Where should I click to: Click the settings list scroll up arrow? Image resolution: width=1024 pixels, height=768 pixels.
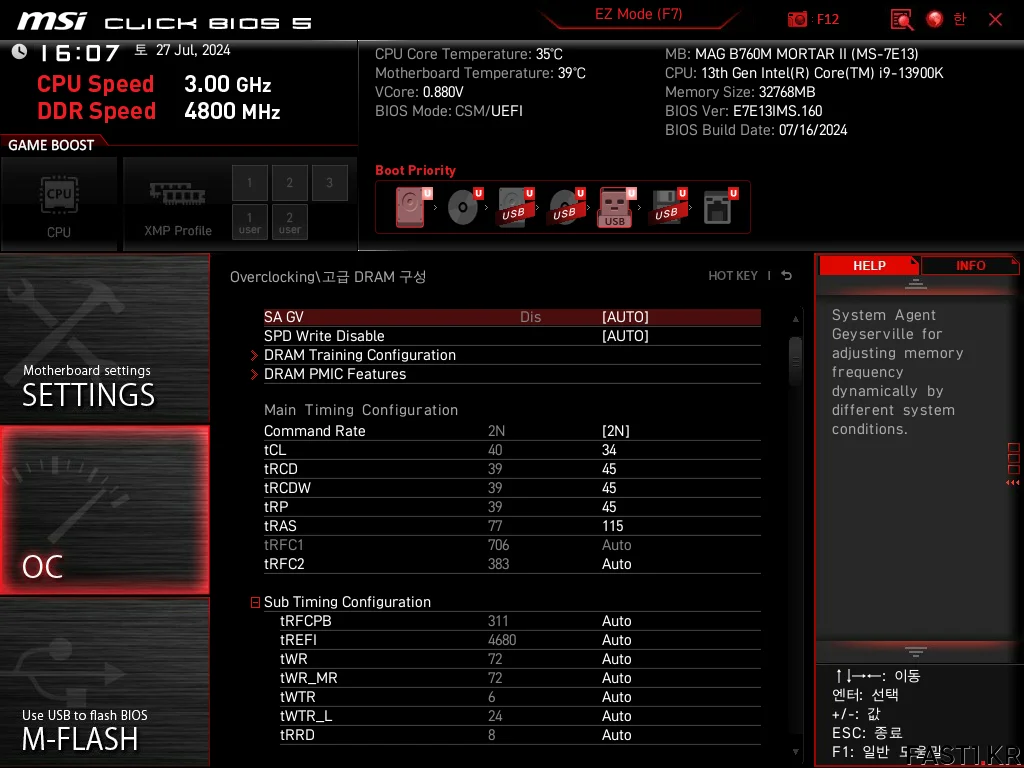[x=795, y=319]
